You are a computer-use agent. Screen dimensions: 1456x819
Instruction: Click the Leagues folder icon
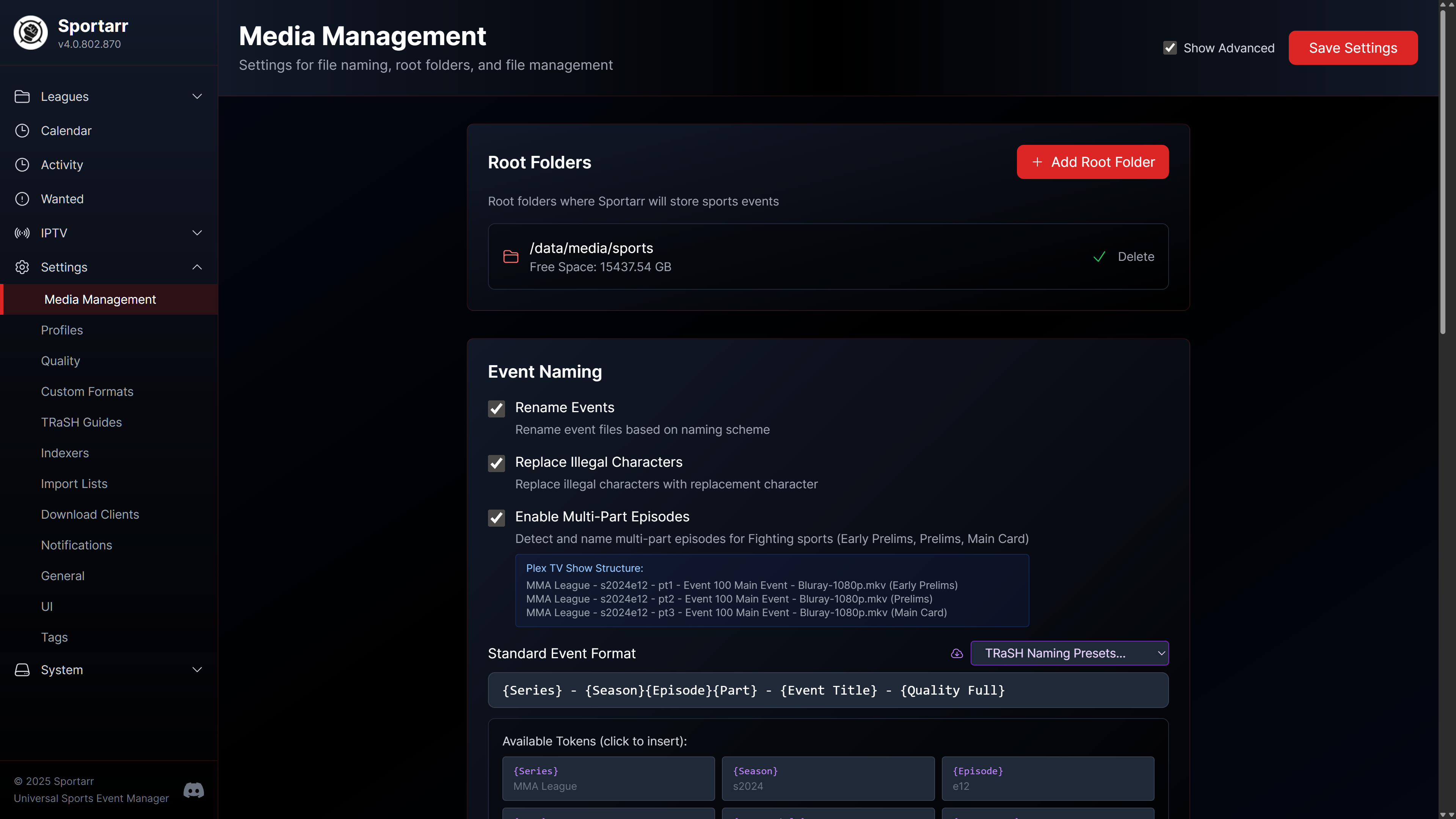click(x=22, y=97)
